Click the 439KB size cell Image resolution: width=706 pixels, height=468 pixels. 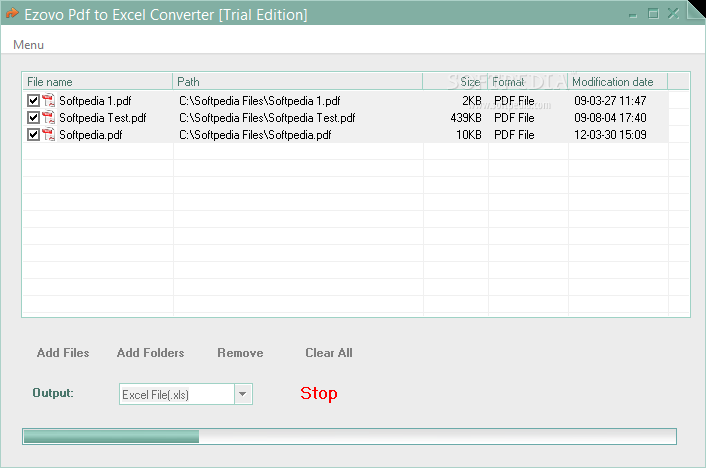click(x=466, y=118)
